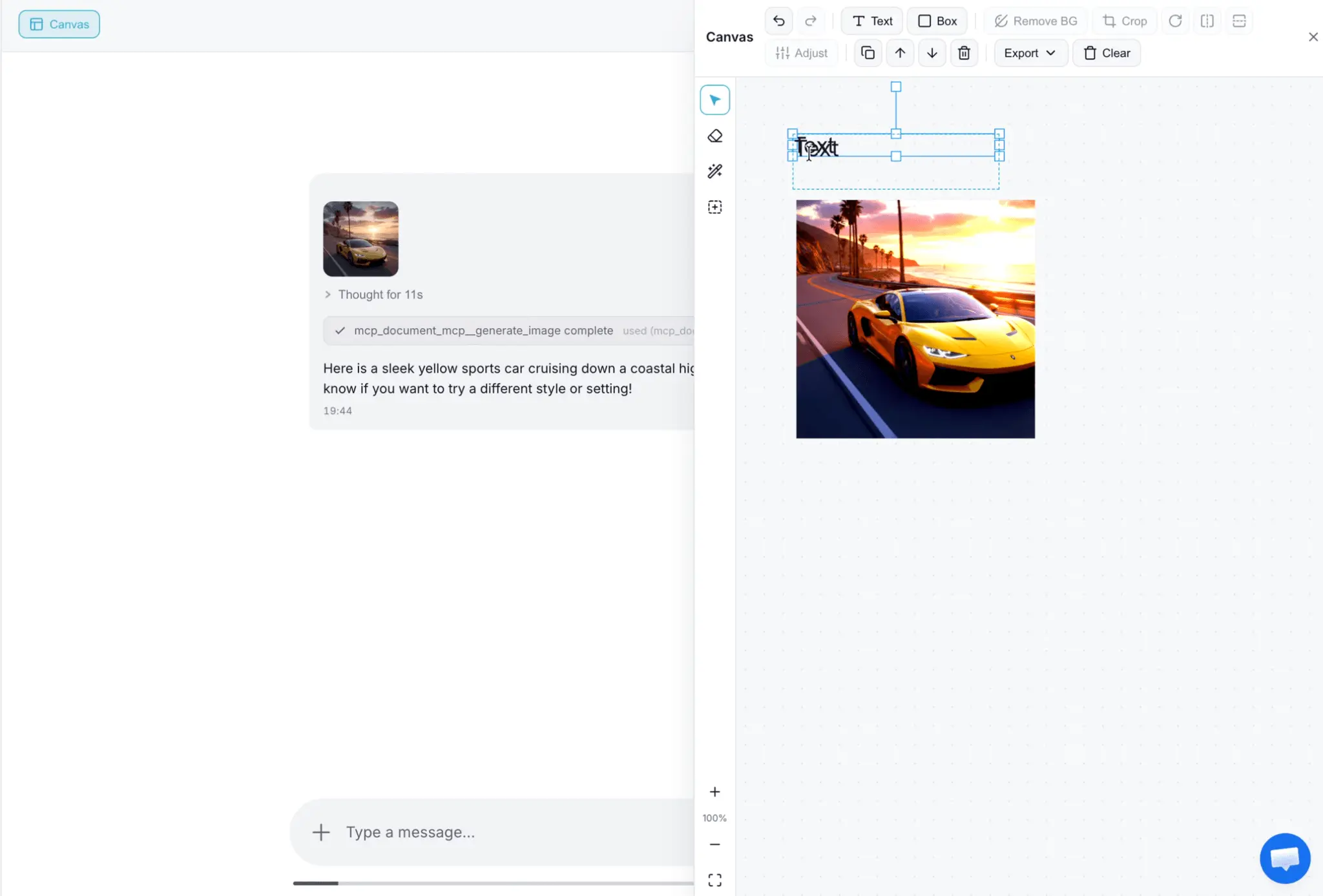Zoom out the canvas with minus icon
The width and height of the screenshot is (1323, 896).
pos(714,844)
